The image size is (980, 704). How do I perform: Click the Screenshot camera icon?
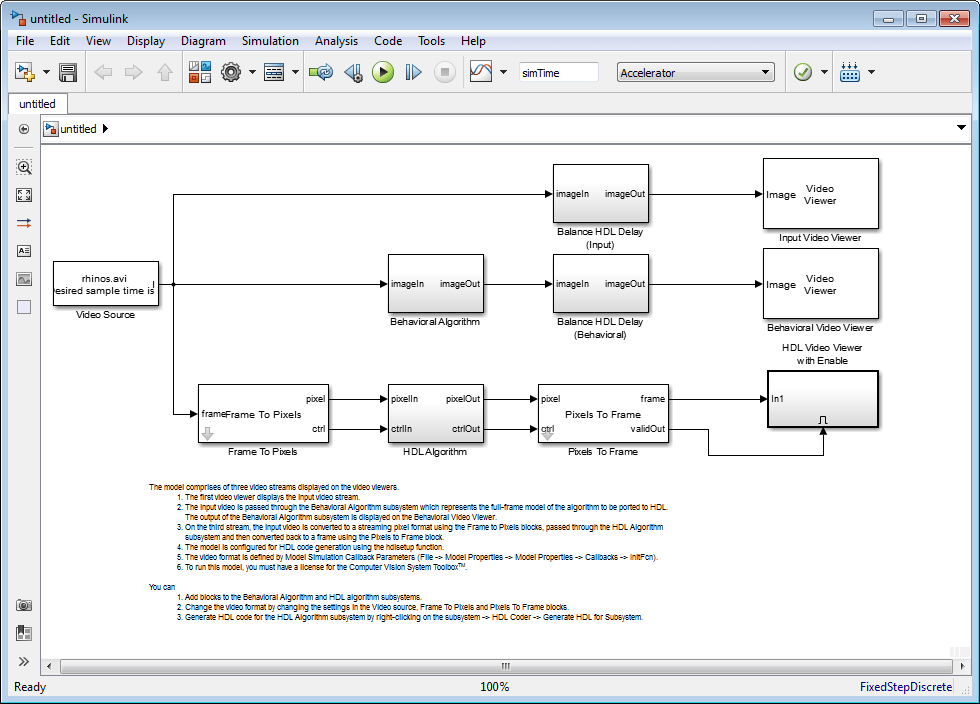click(24, 605)
